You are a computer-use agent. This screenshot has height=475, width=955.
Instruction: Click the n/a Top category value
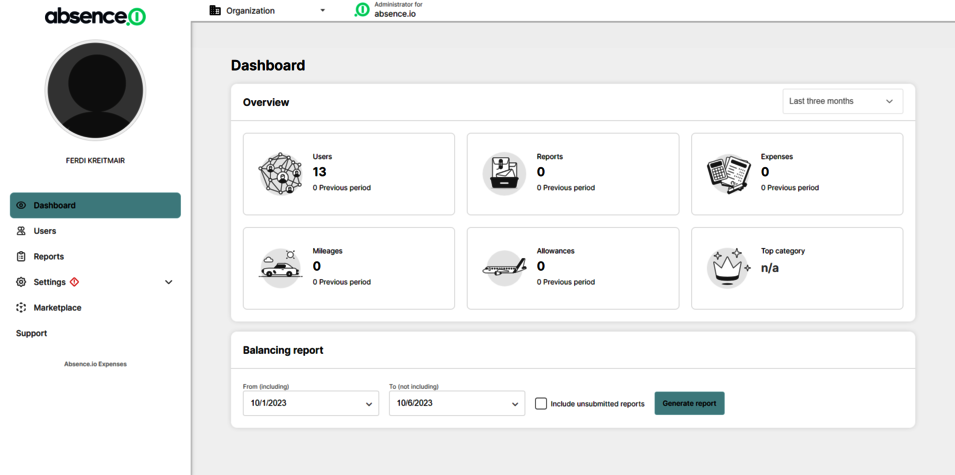tap(770, 267)
